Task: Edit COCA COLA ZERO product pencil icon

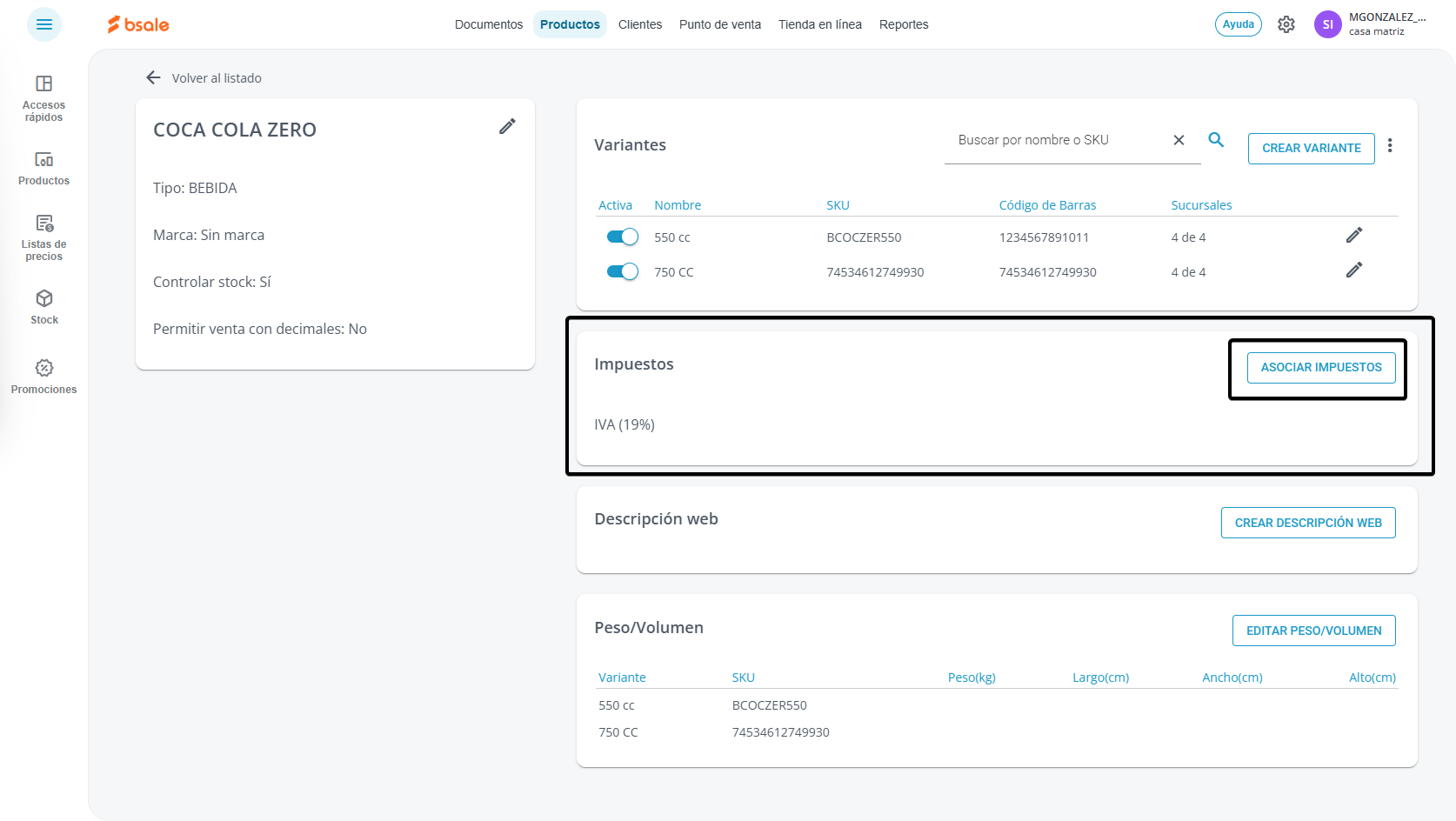Action: coord(507,127)
